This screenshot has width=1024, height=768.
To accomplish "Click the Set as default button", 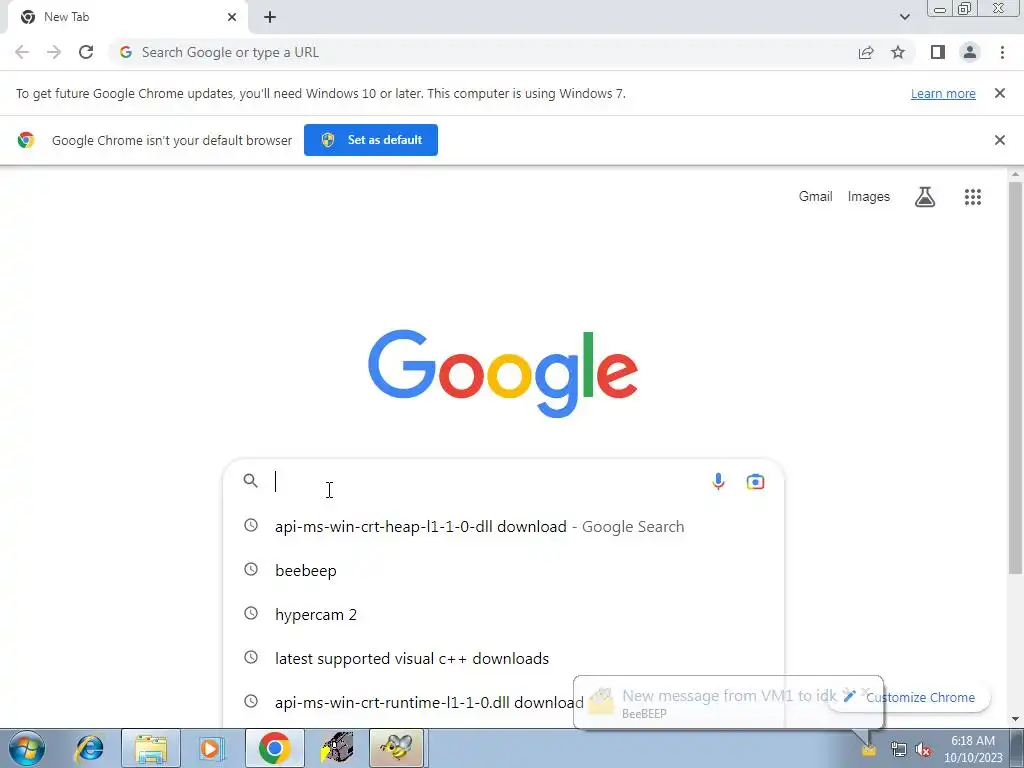I will 371,140.
